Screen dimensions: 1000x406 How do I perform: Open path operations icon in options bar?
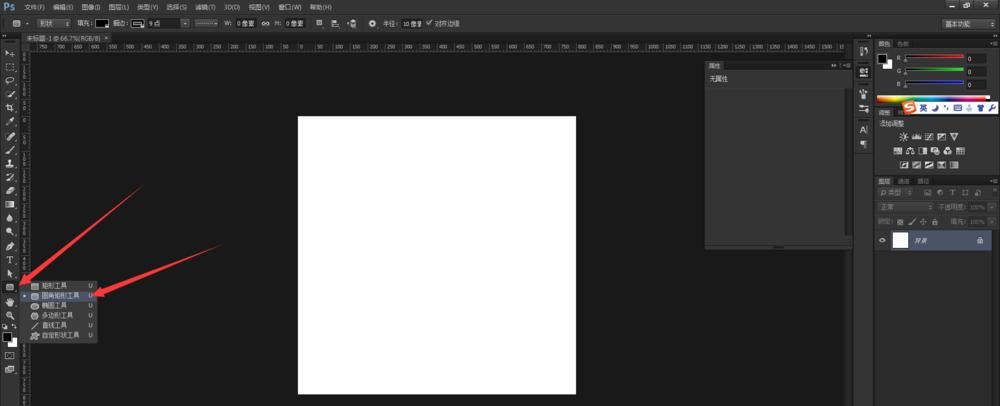pyautogui.click(x=320, y=24)
